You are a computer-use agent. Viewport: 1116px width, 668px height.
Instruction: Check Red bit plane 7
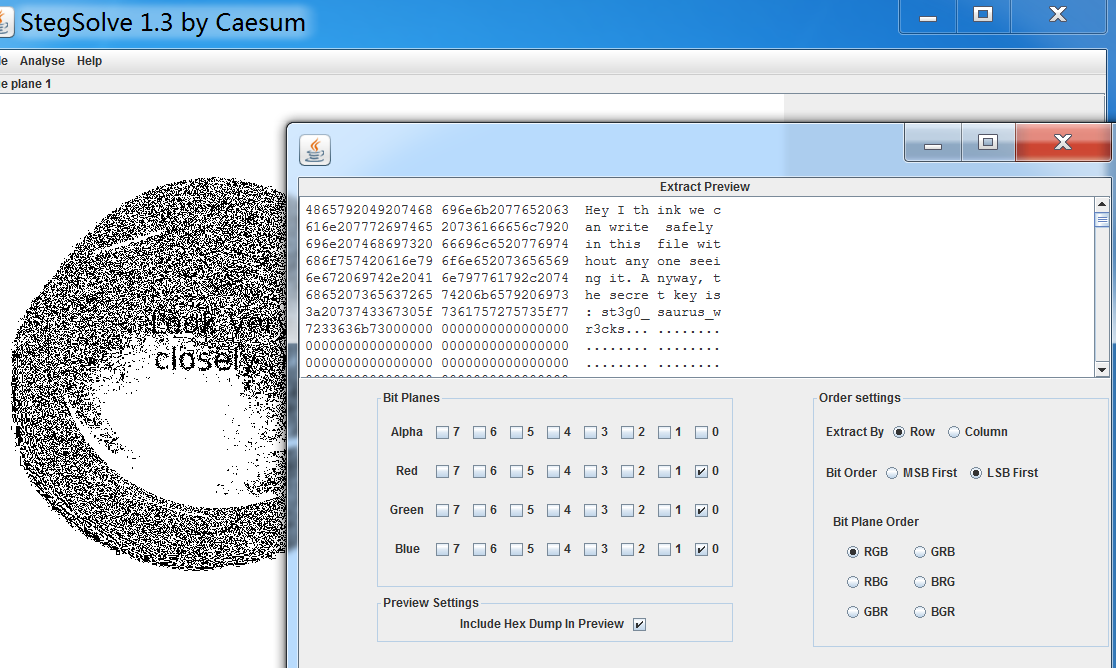[443, 472]
